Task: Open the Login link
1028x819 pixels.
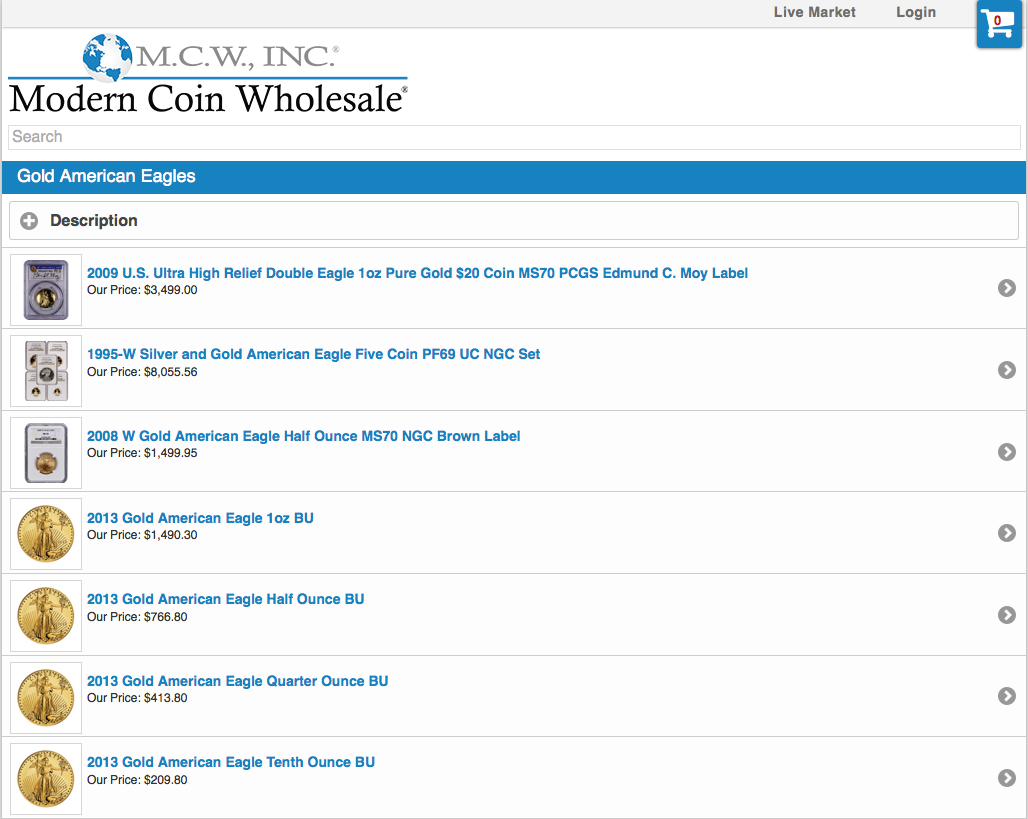Action: click(916, 12)
